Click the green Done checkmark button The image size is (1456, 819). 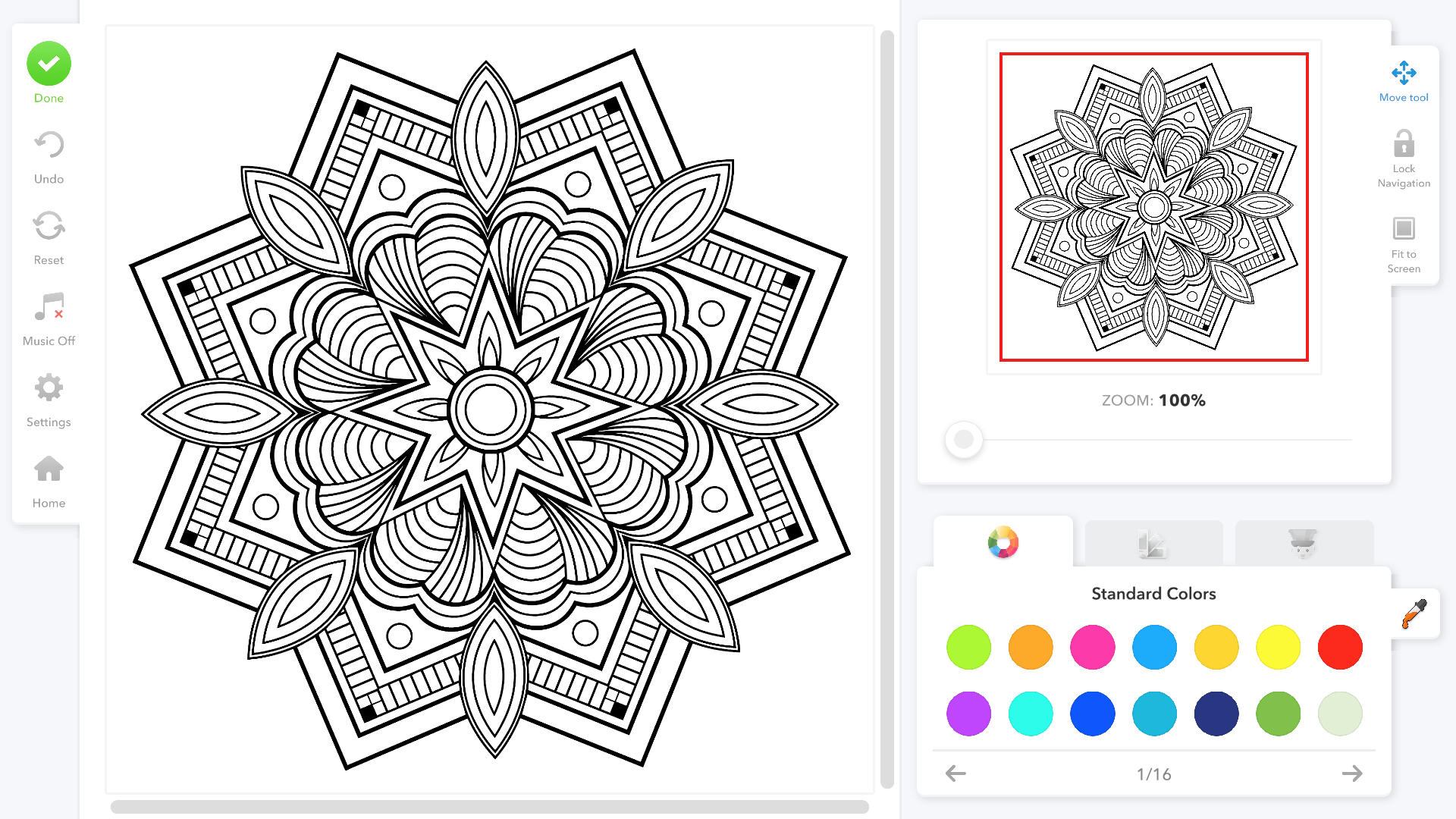49,64
